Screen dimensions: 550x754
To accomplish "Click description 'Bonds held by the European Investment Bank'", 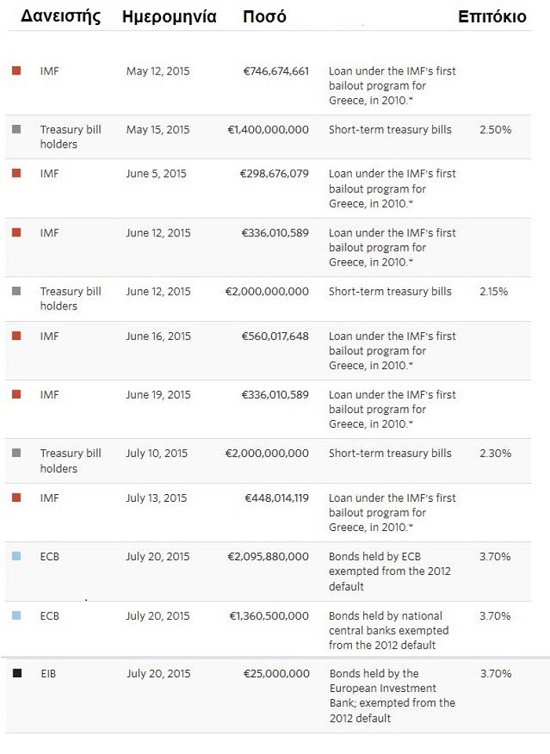I will click(392, 695).
